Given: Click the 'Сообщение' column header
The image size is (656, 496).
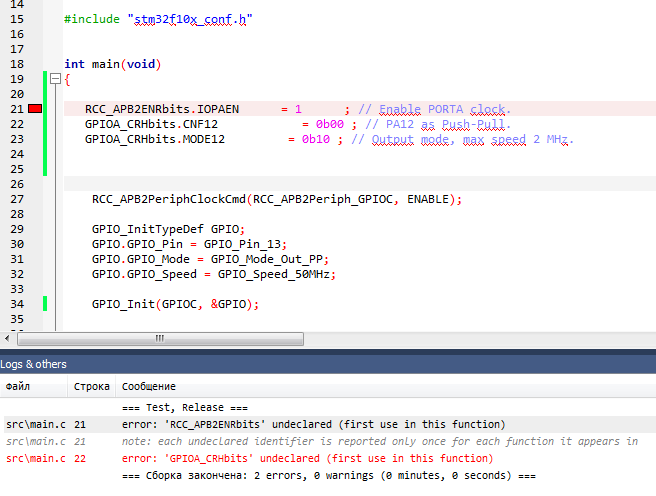Looking at the screenshot, I should 148,386.
